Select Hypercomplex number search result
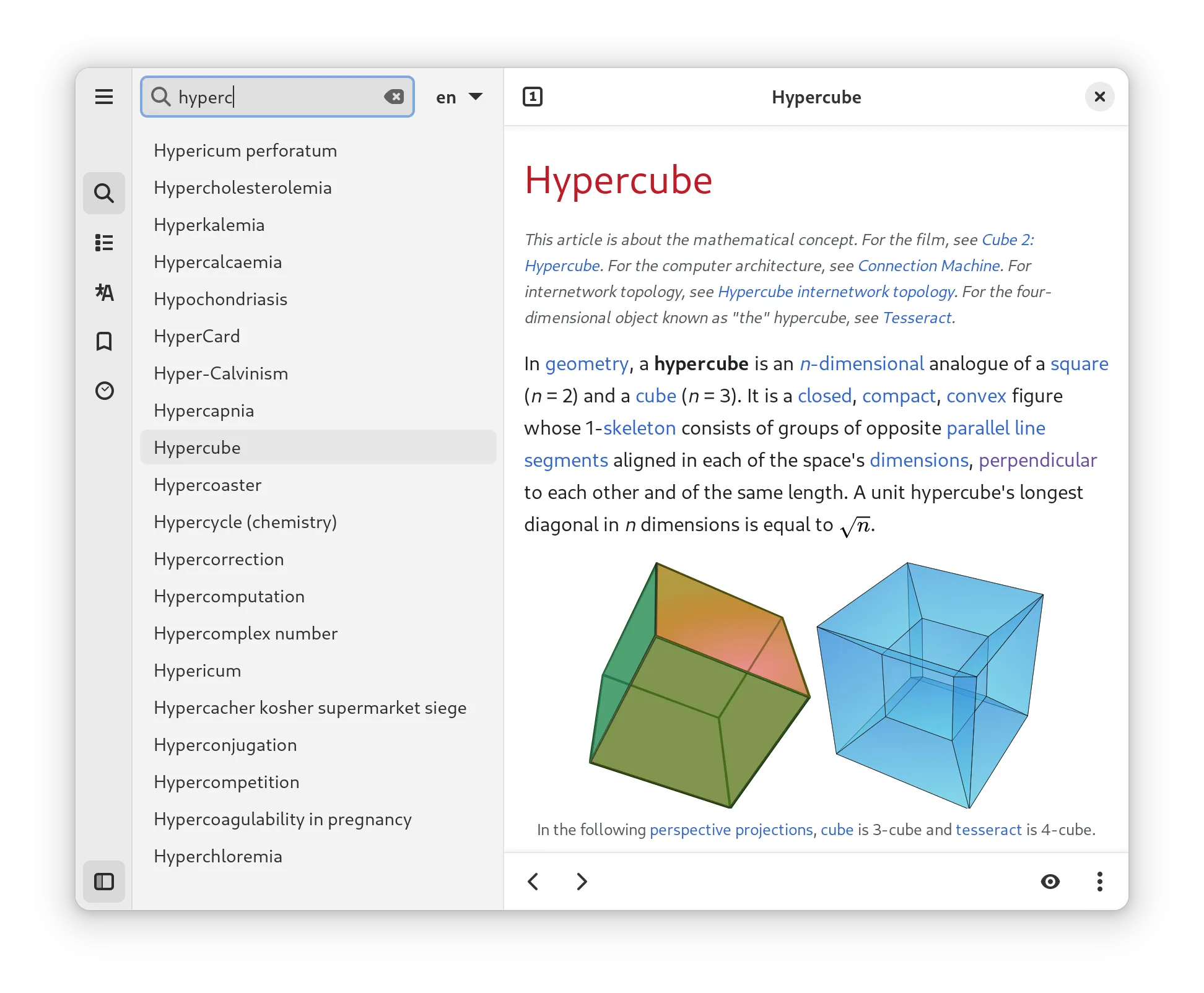 click(246, 633)
